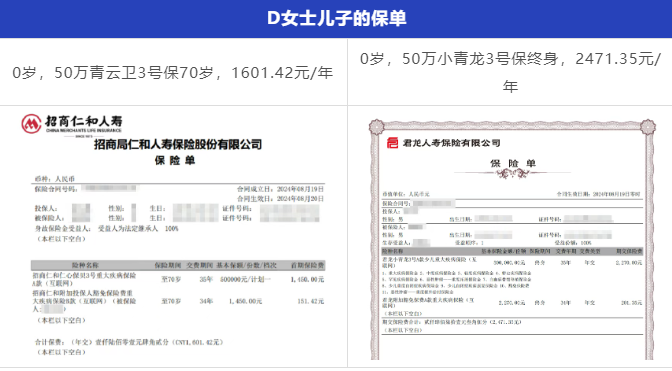Click the top-right corner ornament of certificate
Image resolution: width=672 pixels, height=371 pixels.
pos(648,127)
